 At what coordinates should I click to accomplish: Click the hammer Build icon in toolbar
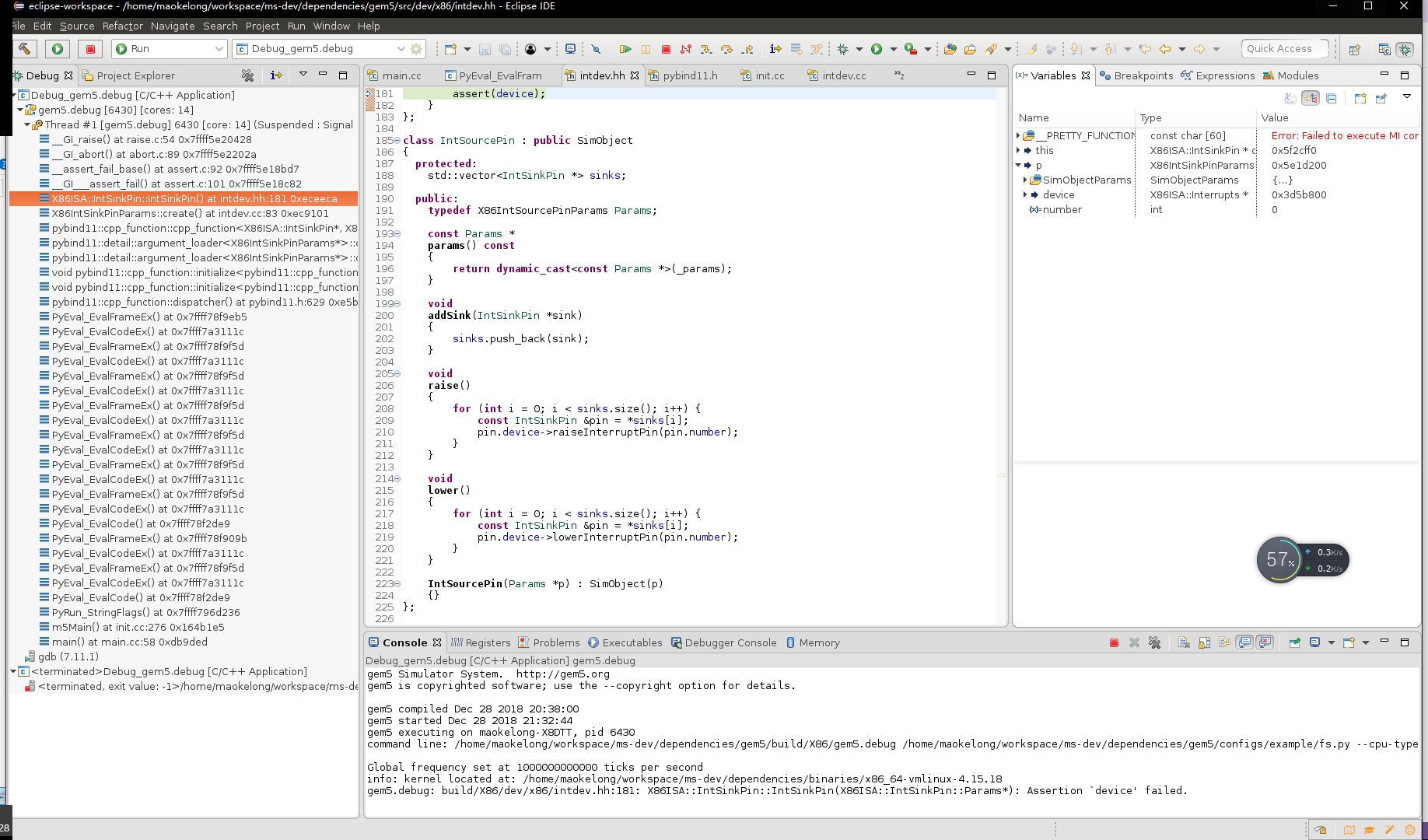pyautogui.click(x=24, y=49)
